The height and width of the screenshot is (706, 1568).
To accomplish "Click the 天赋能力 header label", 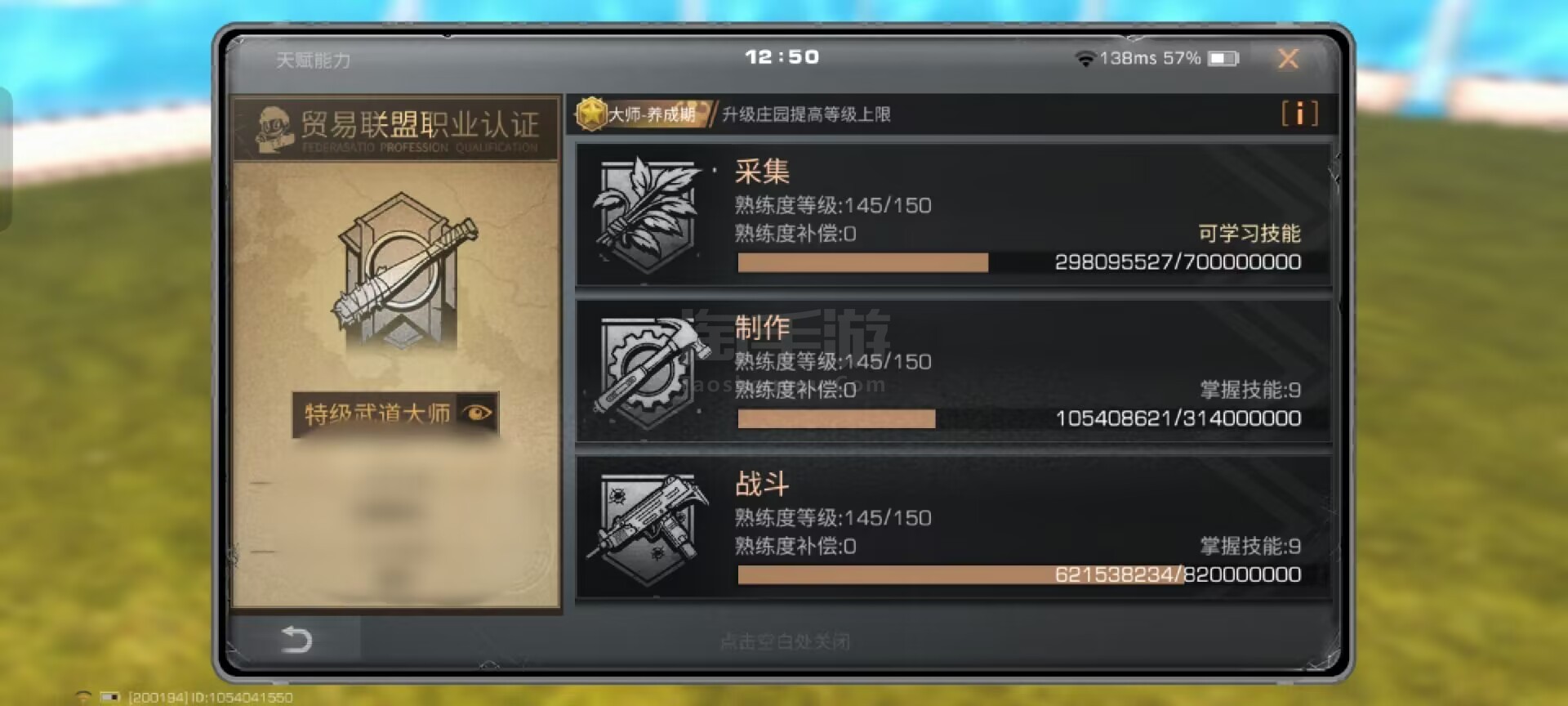I will (x=313, y=60).
